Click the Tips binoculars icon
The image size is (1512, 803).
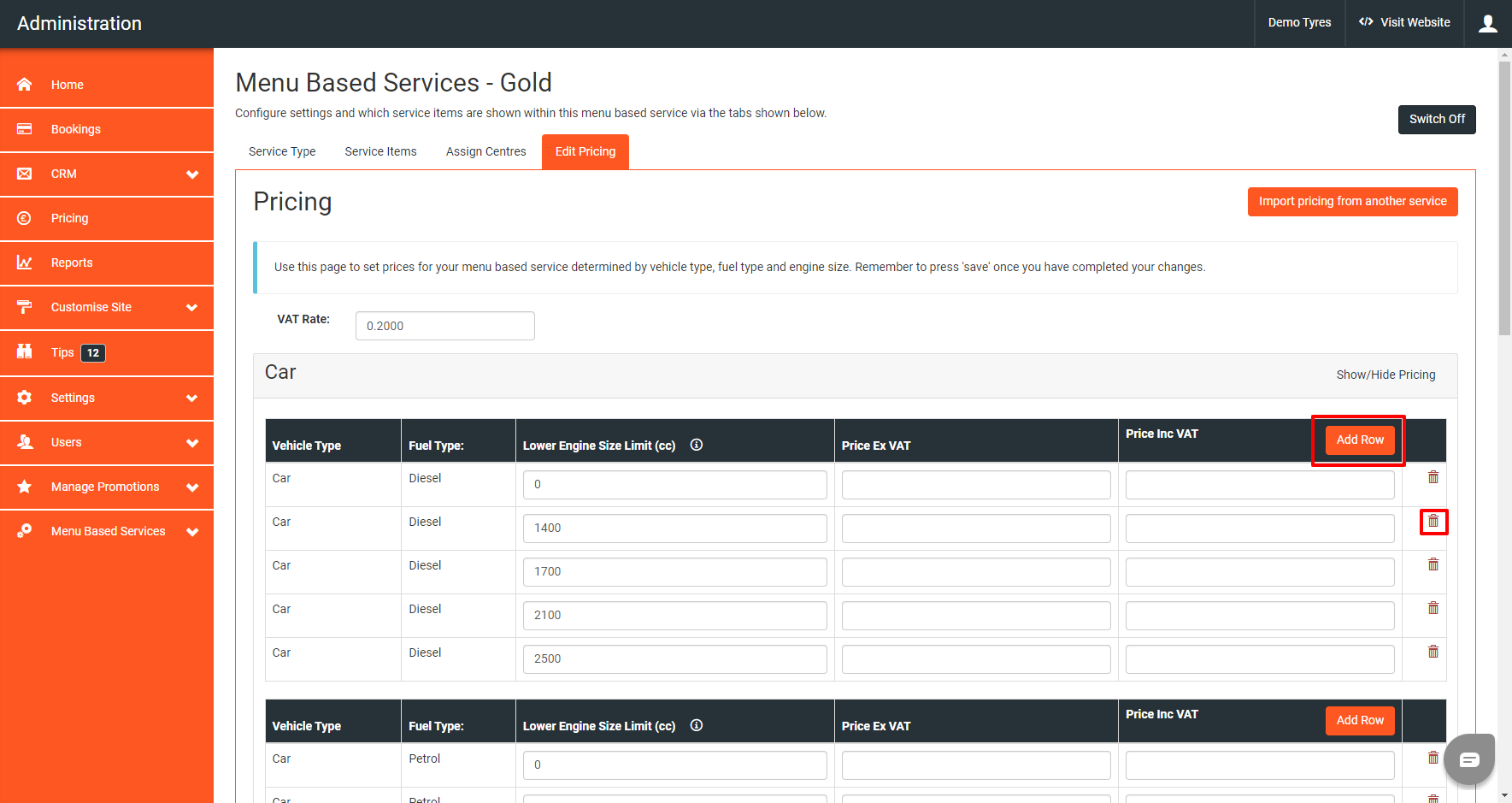24,351
